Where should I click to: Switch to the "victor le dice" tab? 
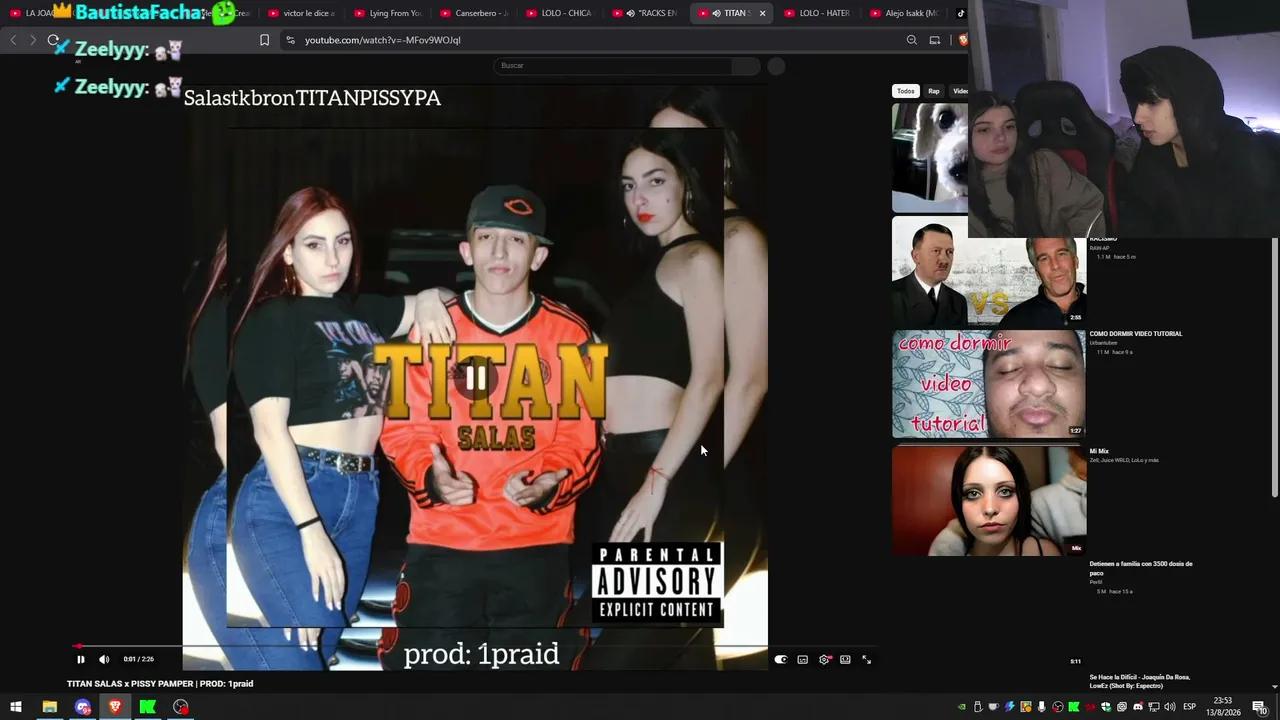click(x=300, y=13)
